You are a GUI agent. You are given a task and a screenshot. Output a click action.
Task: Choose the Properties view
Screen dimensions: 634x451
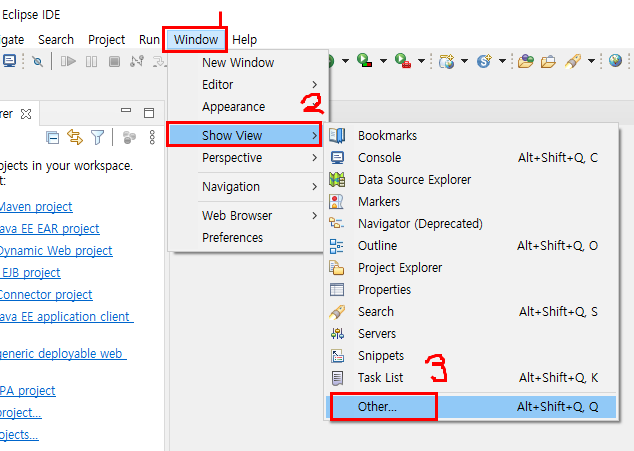point(471,290)
